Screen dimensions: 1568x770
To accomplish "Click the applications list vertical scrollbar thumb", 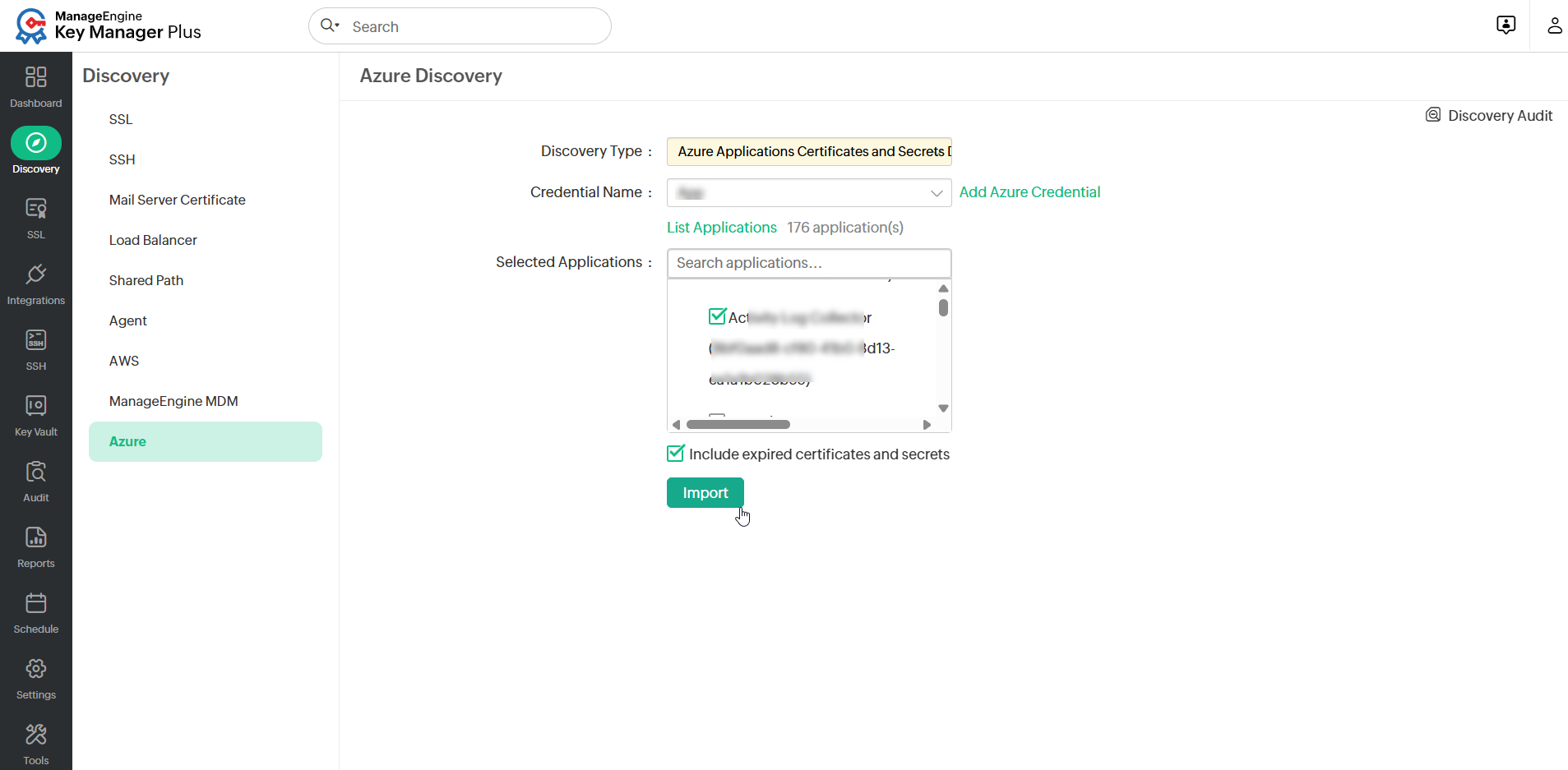I will click(943, 308).
